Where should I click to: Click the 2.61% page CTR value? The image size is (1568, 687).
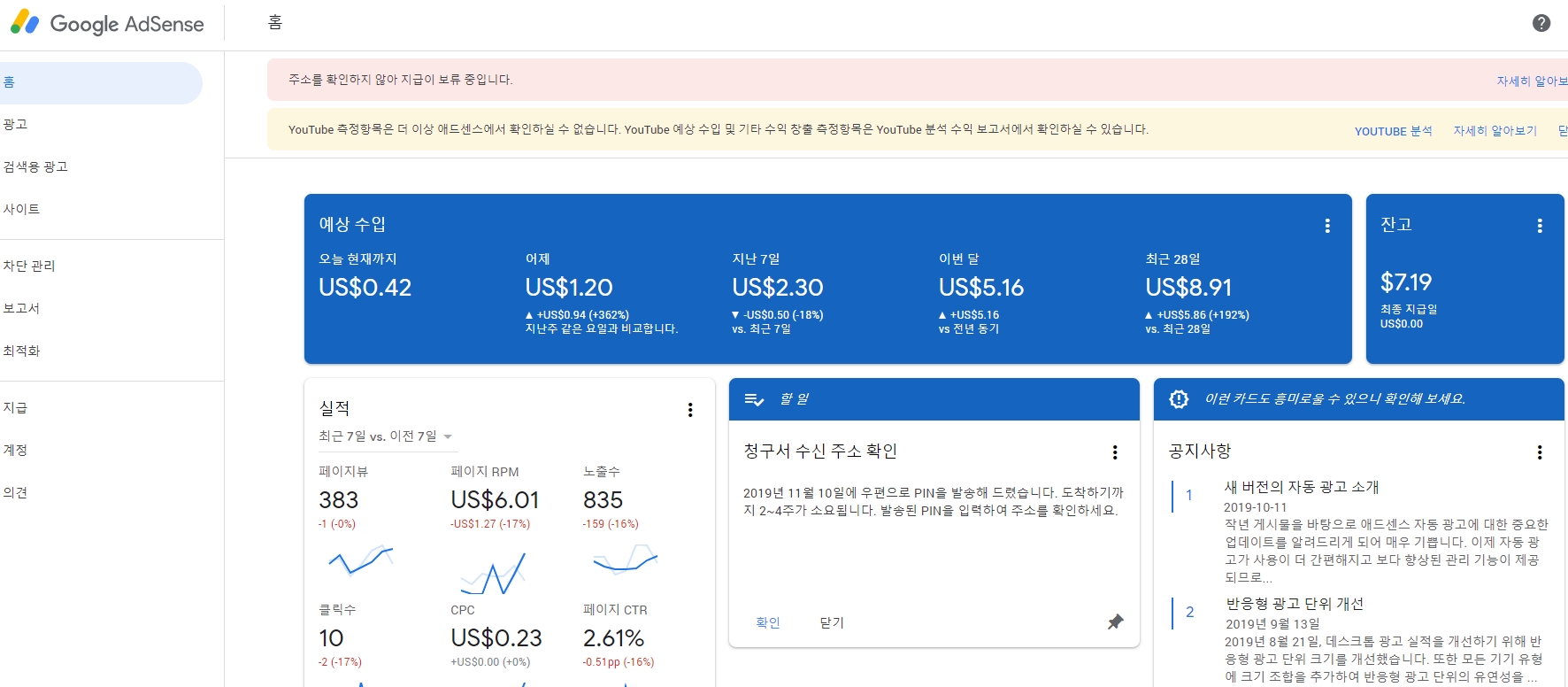click(x=613, y=638)
